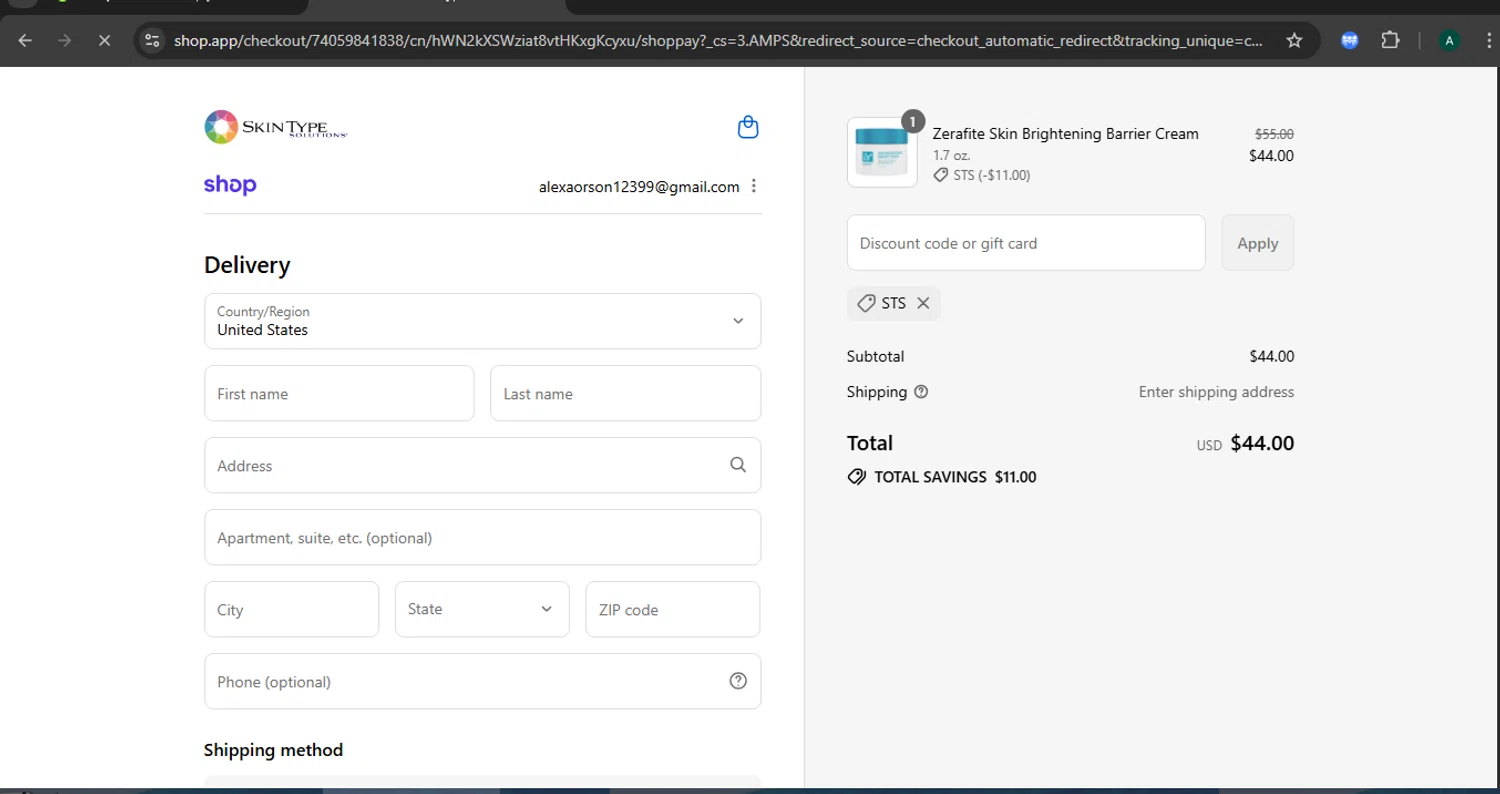The width and height of the screenshot is (1500, 794).
Task: Stop page loading with the X button
Action: click(x=104, y=41)
